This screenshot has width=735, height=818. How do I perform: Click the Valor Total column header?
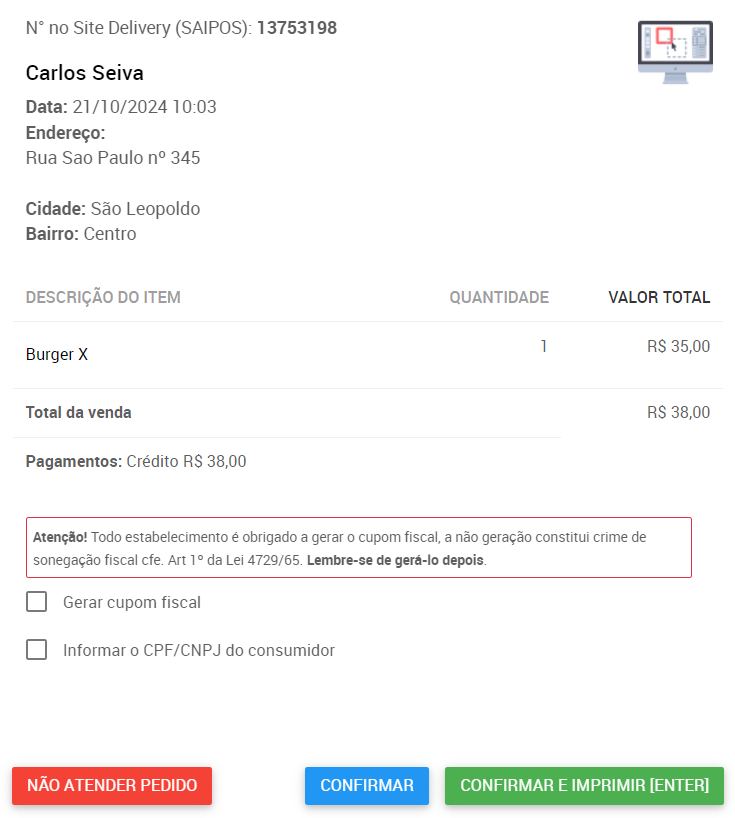tap(659, 297)
